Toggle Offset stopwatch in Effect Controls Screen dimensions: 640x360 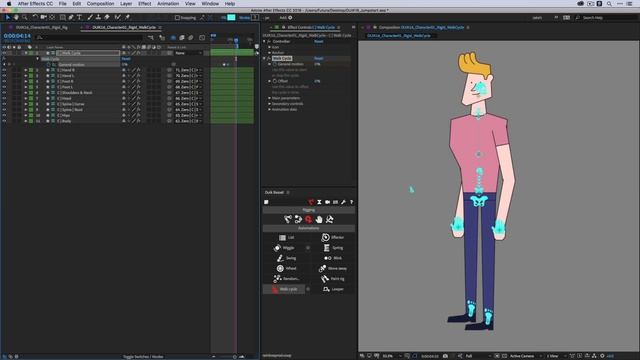[275, 81]
